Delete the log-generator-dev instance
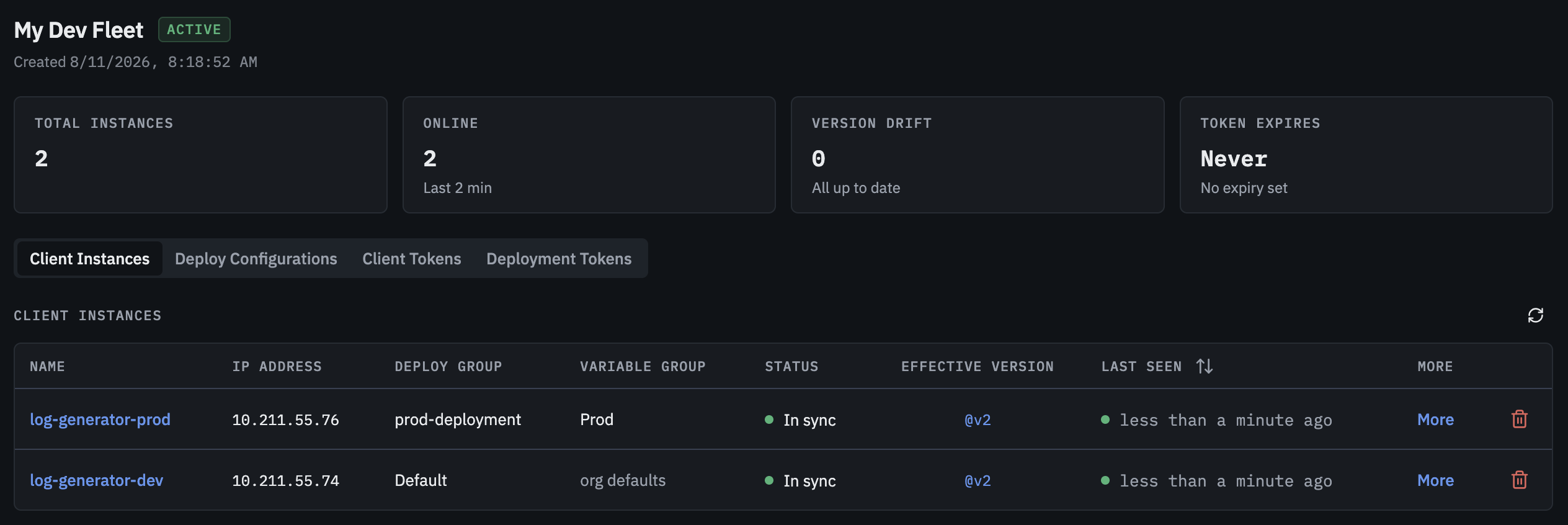The width and height of the screenshot is (1568, 525). (x=1519, y=480)
